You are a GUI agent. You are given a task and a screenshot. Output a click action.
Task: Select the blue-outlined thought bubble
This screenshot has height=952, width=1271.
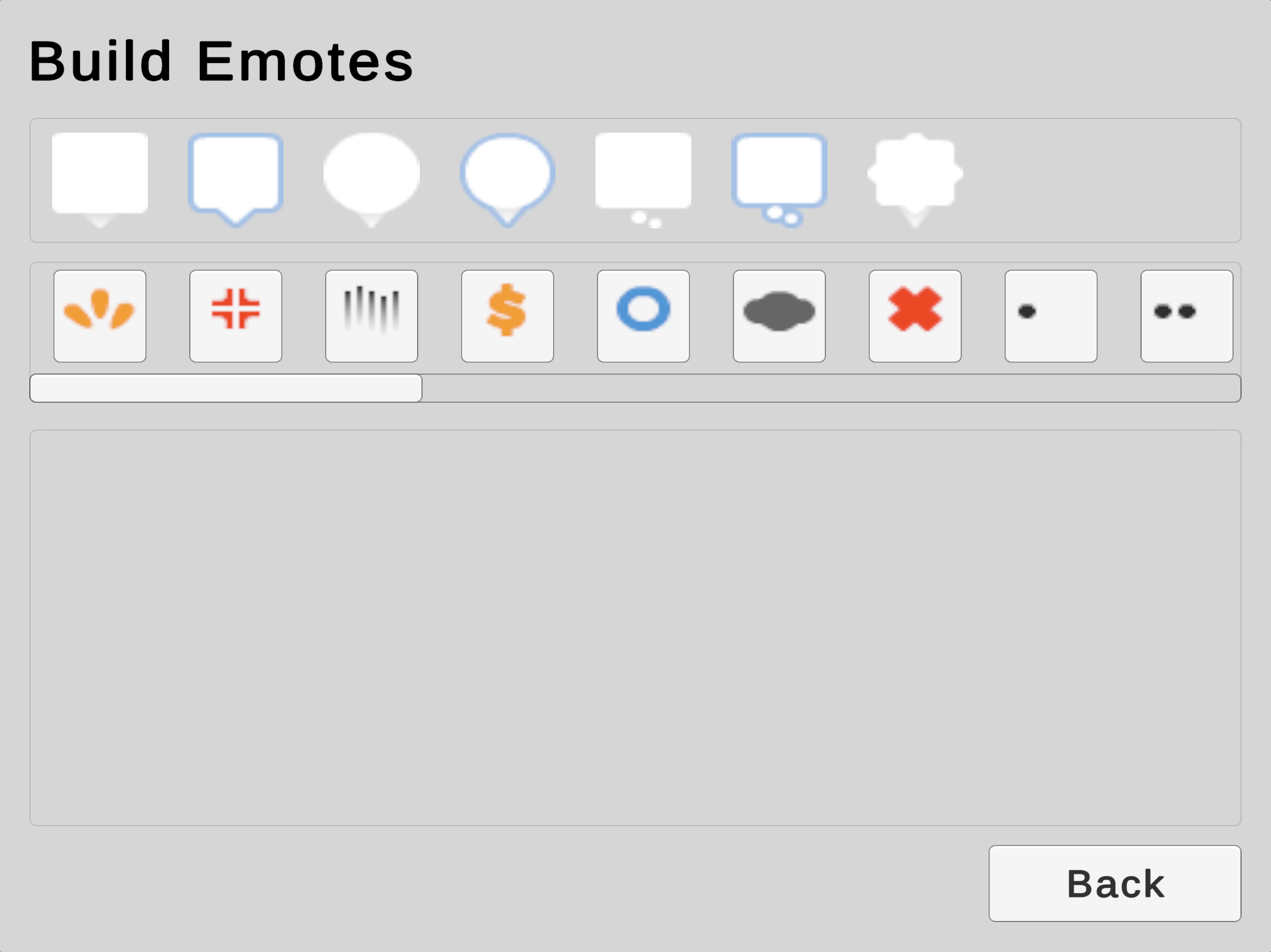(x=779, y=173)
